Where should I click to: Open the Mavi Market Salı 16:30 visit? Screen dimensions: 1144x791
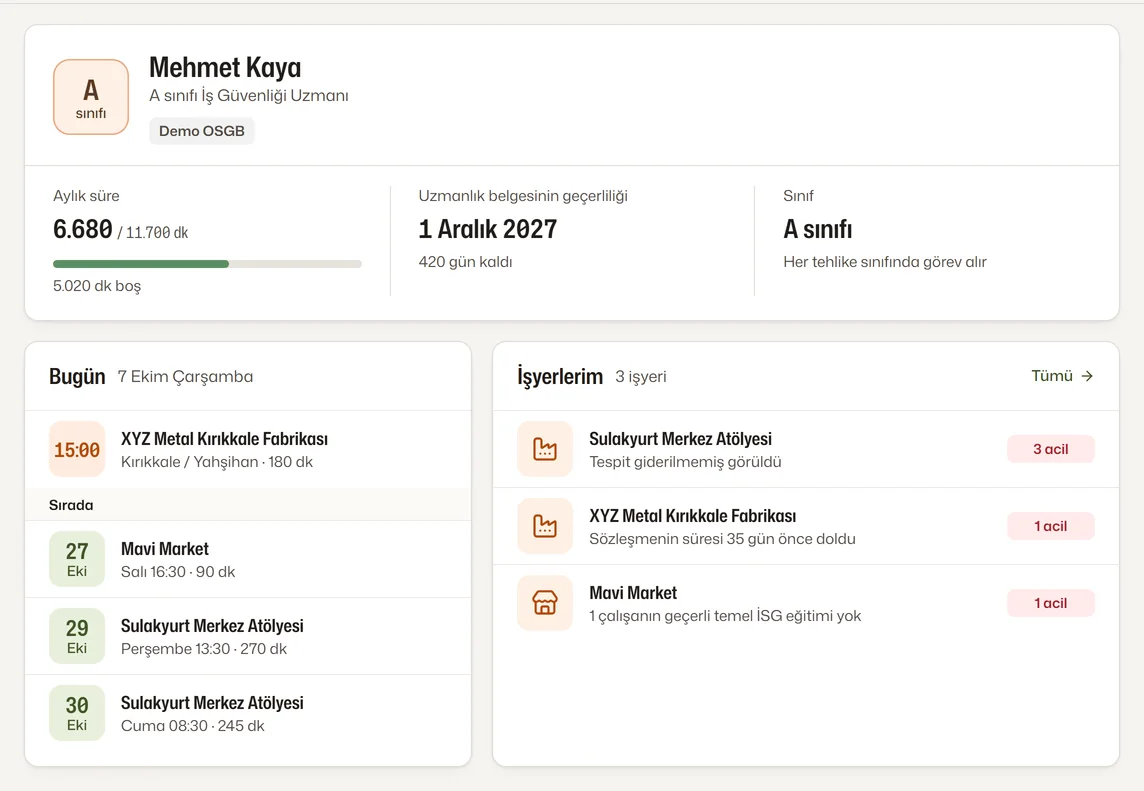pyautogui.click(x=248, y=559)
